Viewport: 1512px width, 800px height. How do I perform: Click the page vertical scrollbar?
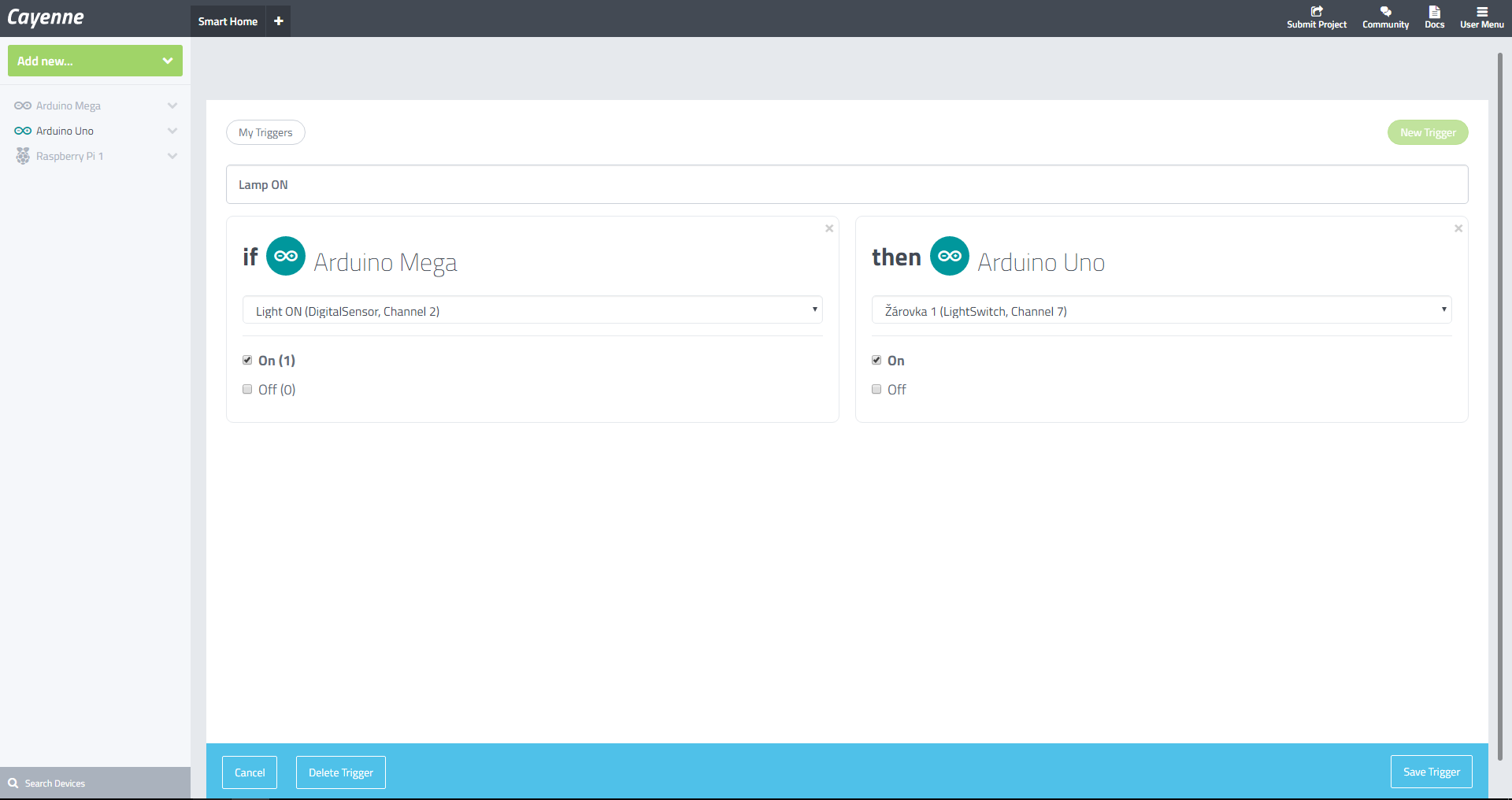click(1499, 406)
